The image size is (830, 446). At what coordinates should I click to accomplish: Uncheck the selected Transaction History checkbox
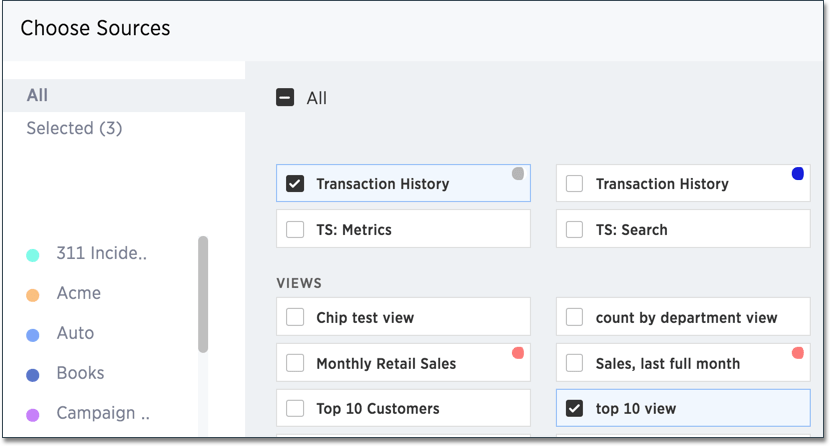click(x=295, y=184)
